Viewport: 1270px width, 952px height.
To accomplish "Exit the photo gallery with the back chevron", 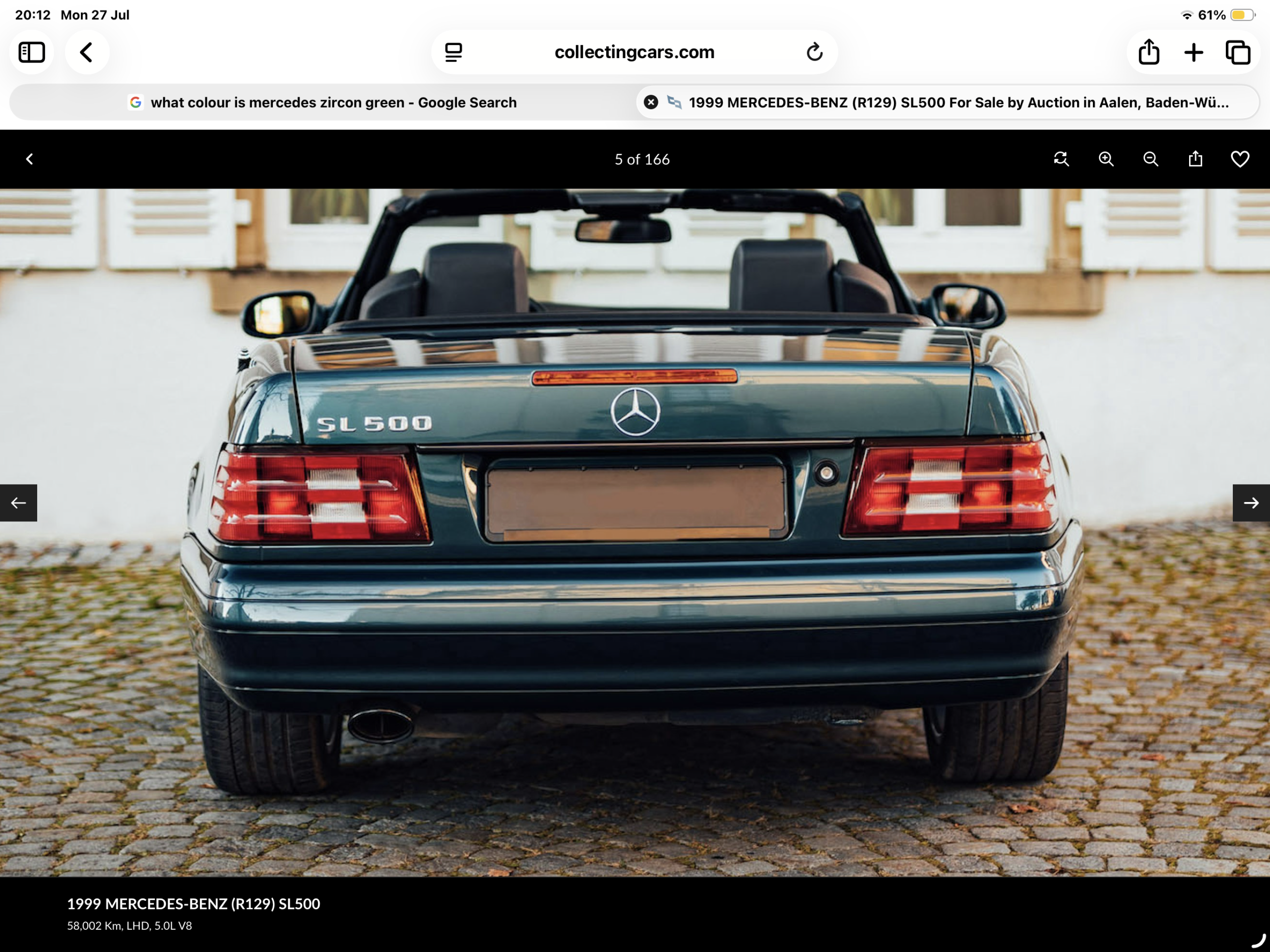I will pyautogui.click(x=29, y=159).
